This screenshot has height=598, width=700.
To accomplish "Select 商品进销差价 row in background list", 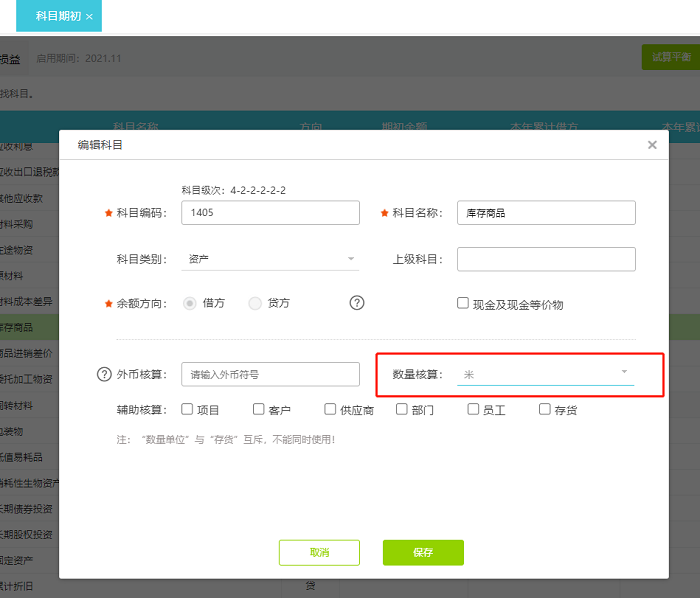I will pos(29,353).
